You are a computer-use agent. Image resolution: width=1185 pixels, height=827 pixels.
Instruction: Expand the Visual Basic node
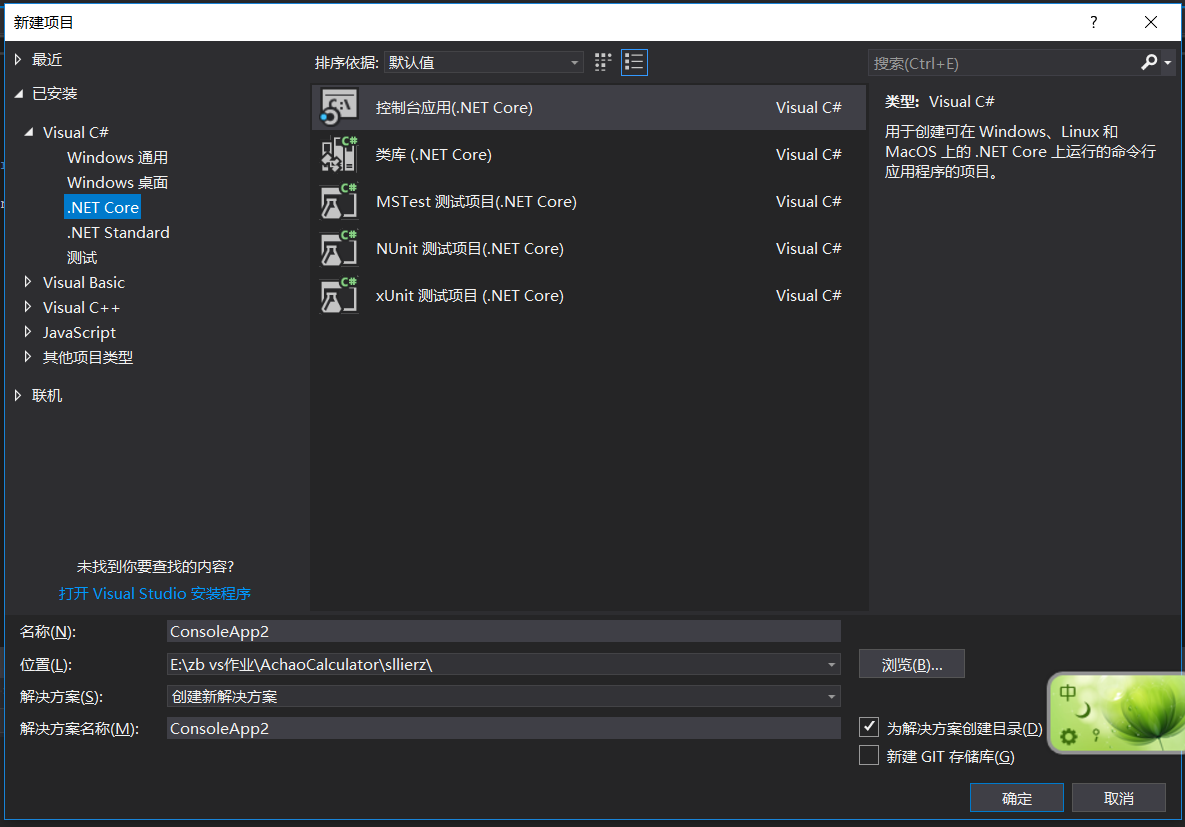pos(28,281)
